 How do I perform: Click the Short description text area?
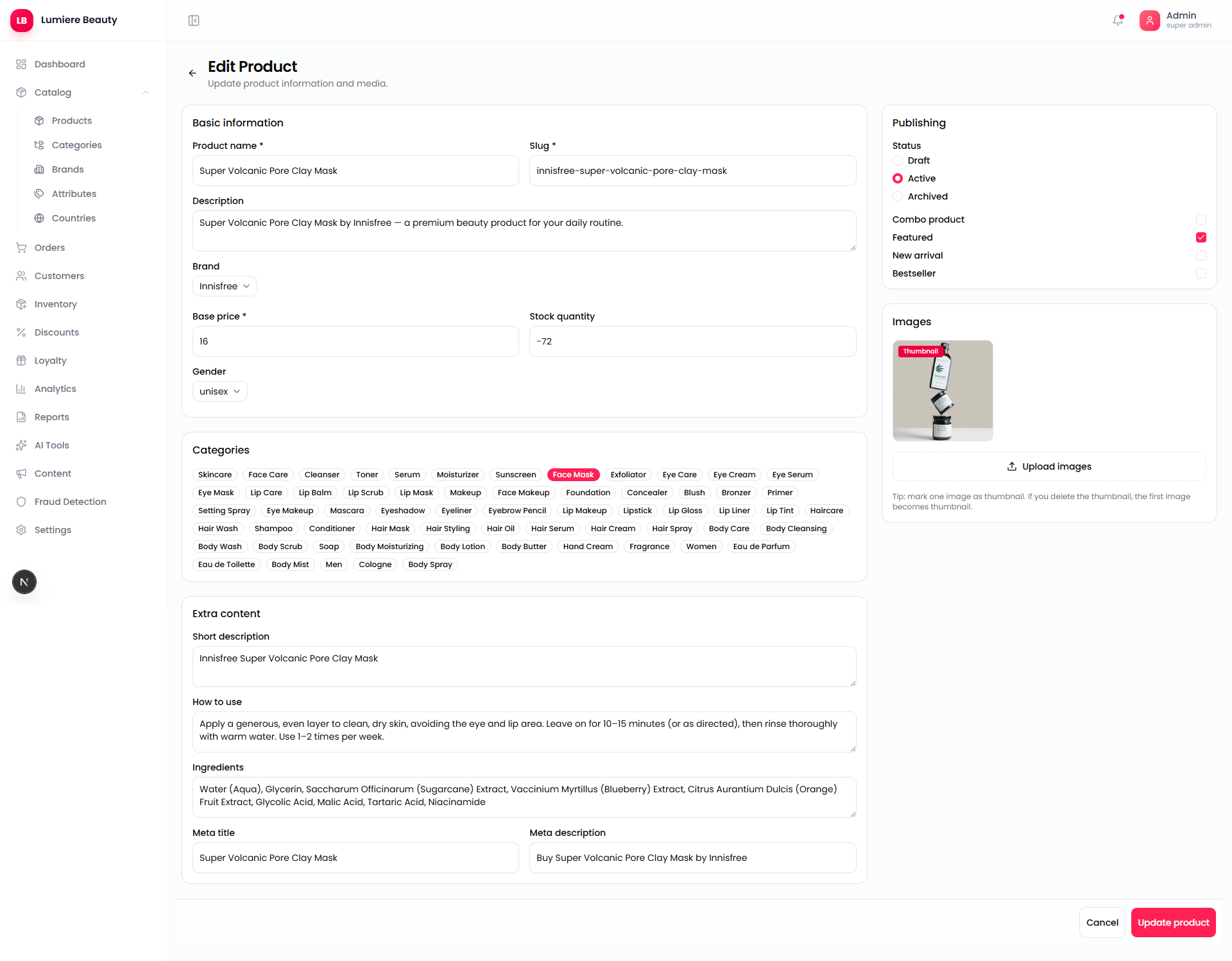[x=524, y=667]
